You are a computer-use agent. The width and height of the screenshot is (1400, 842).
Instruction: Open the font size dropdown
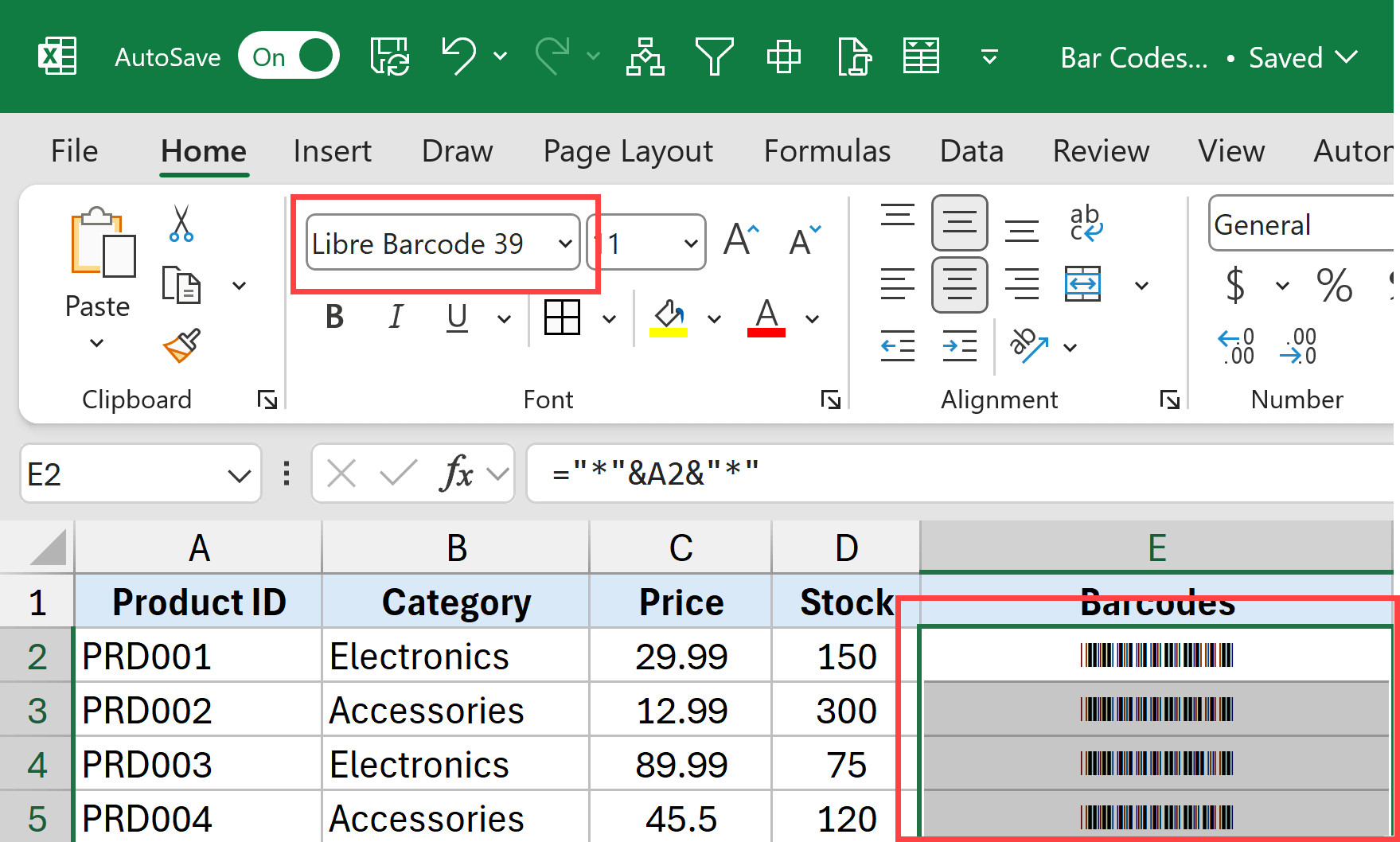[x=690, y=243]
